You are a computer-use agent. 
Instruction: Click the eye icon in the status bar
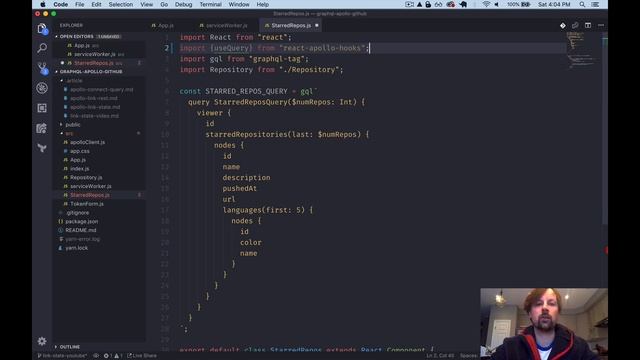96,356
